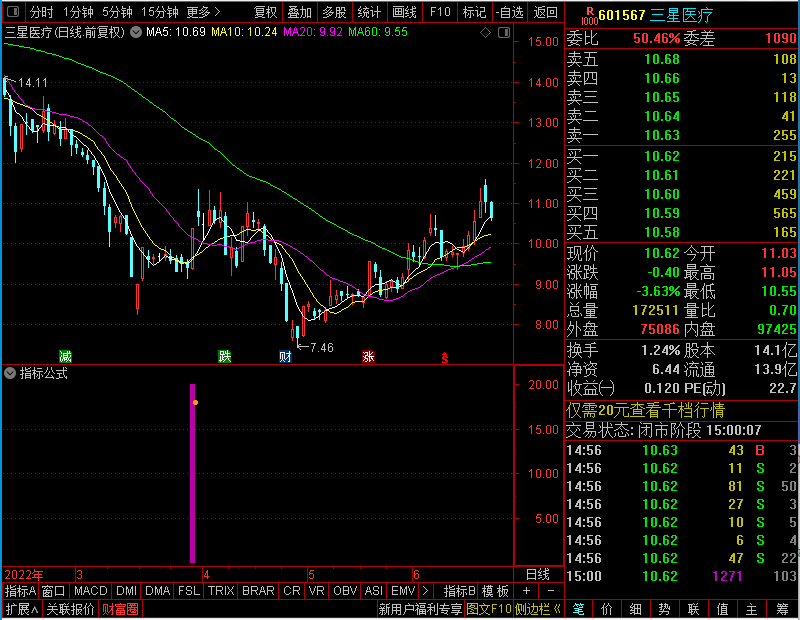Open the 复权 adjustment menu
Image resolution: width=800 pixels, height=620 pixels.
265,12
